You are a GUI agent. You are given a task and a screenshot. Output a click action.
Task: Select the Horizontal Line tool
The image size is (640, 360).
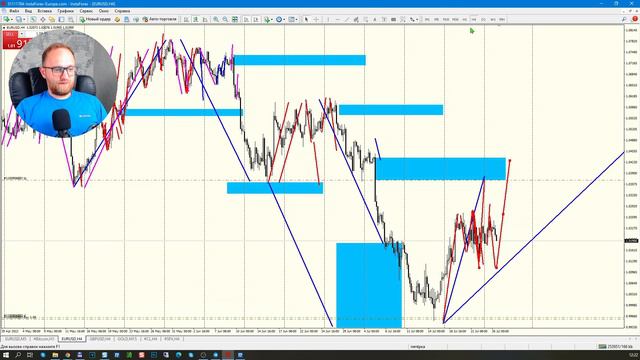click(x=338, y=19)
